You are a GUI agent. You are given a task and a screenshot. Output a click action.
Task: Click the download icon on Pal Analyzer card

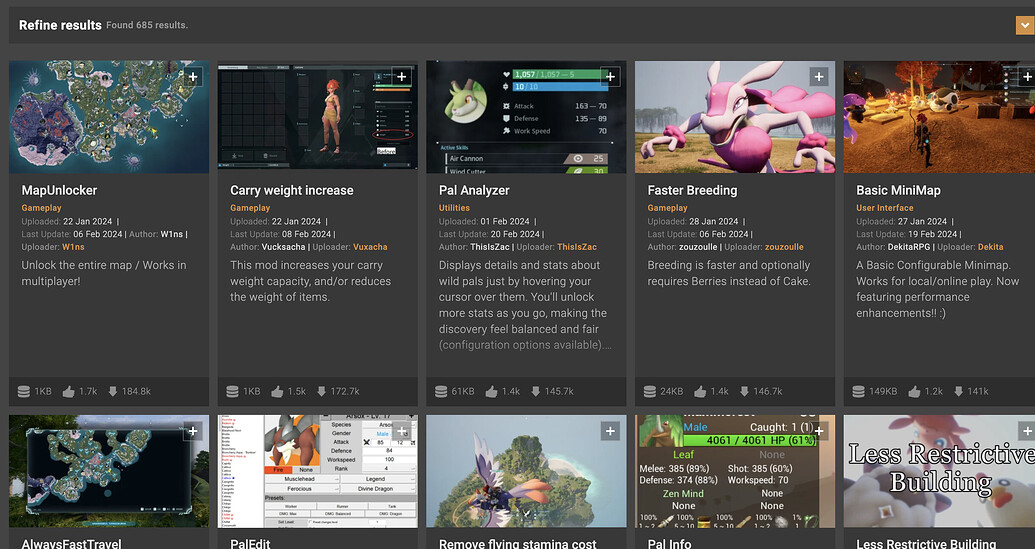535,391
